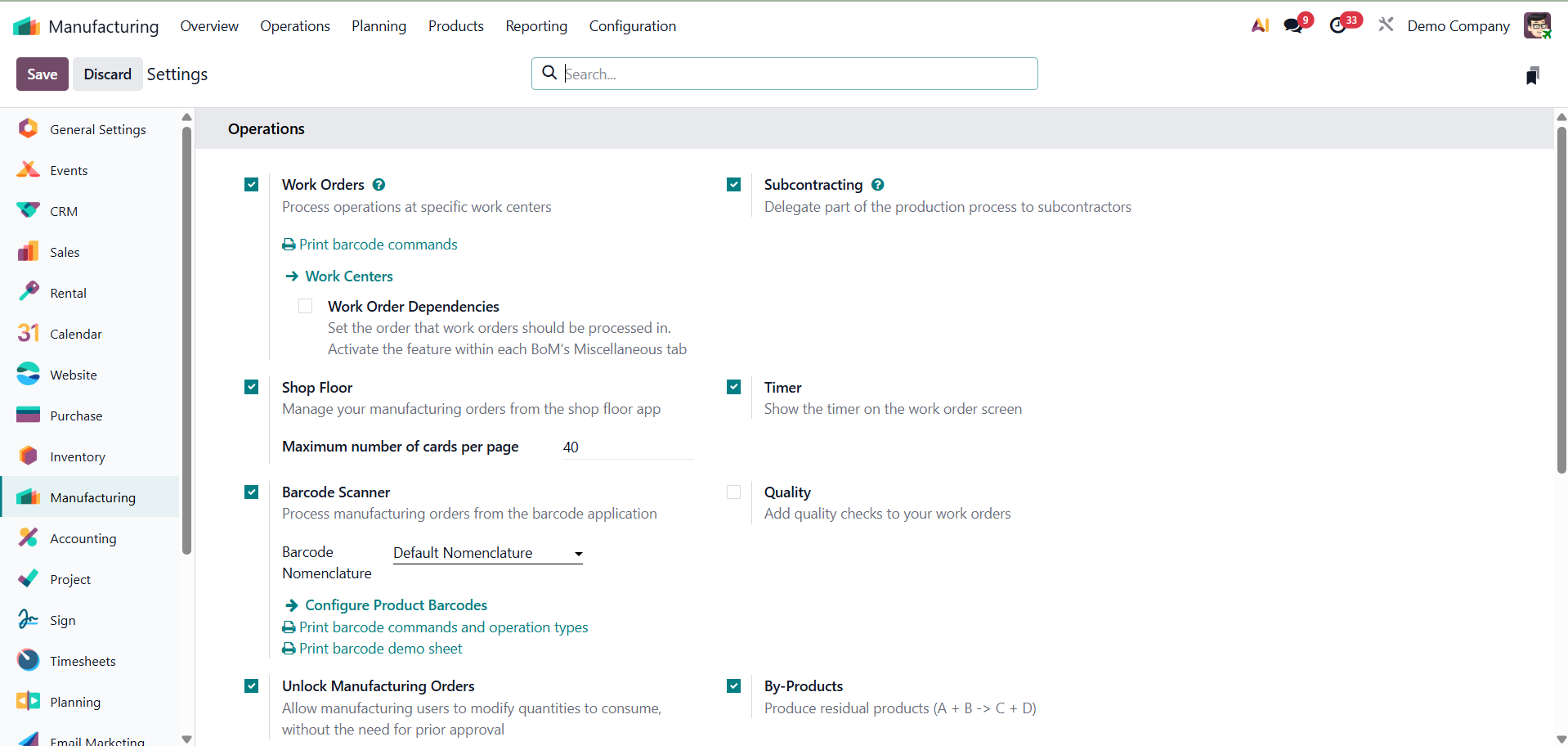This screenshot has height=746, width=1568.
Task: Click the bookmark icon near search
Action: tap(1532, 76)
